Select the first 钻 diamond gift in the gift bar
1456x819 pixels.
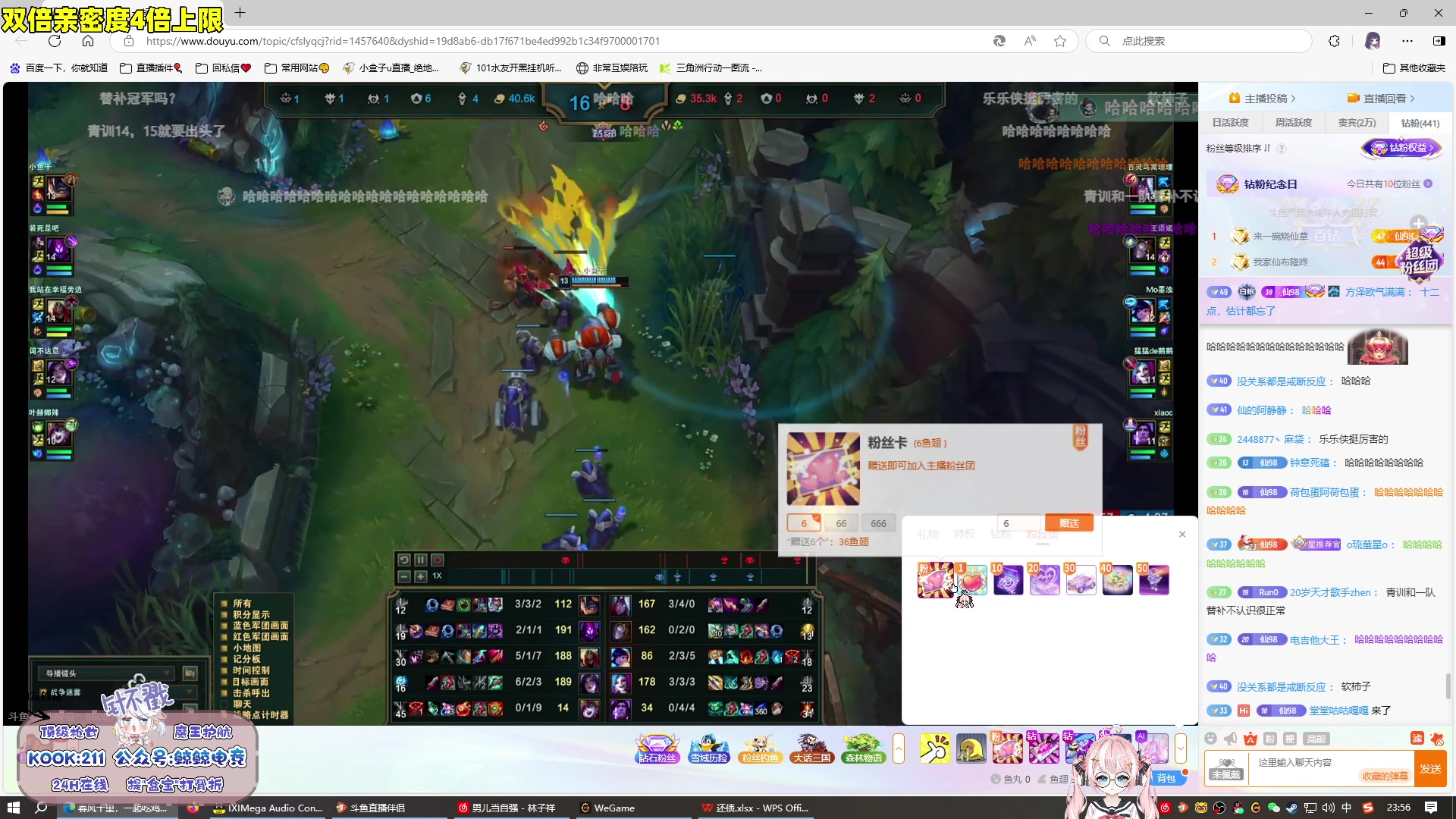click(1043, 748)
